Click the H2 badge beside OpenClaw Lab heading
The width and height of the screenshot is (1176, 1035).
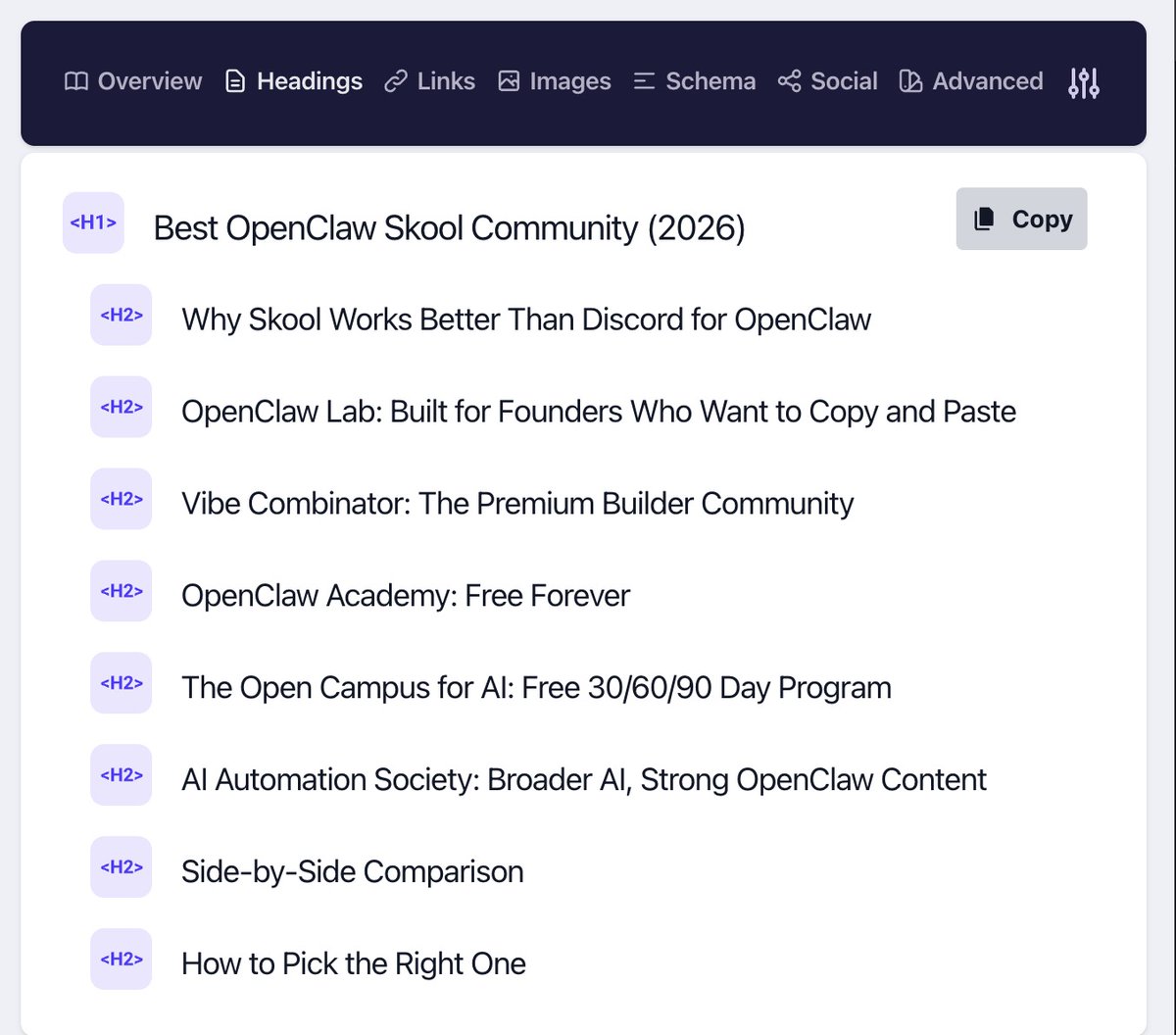point(122,407)
